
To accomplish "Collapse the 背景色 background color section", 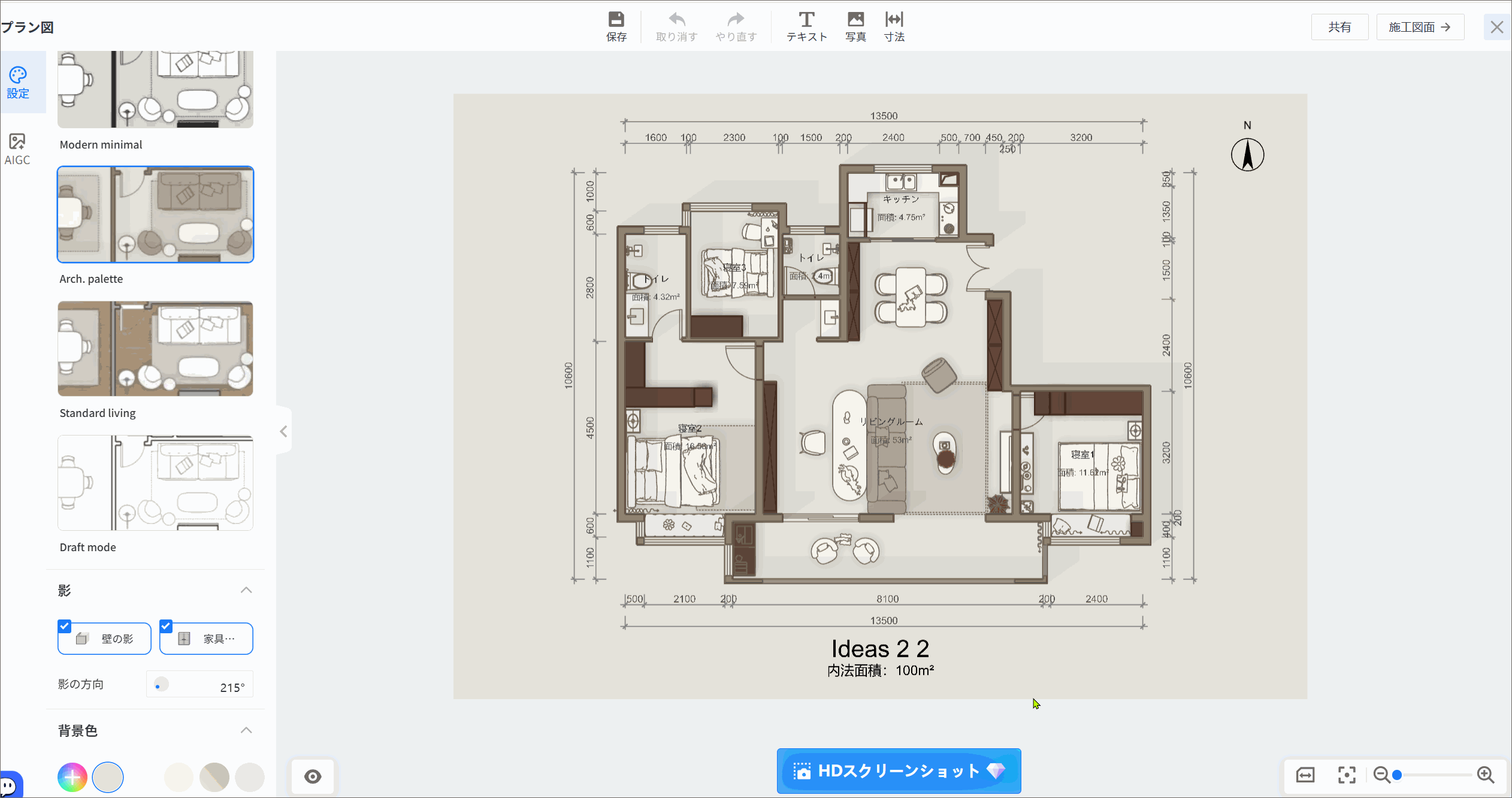I will (246, 730).
